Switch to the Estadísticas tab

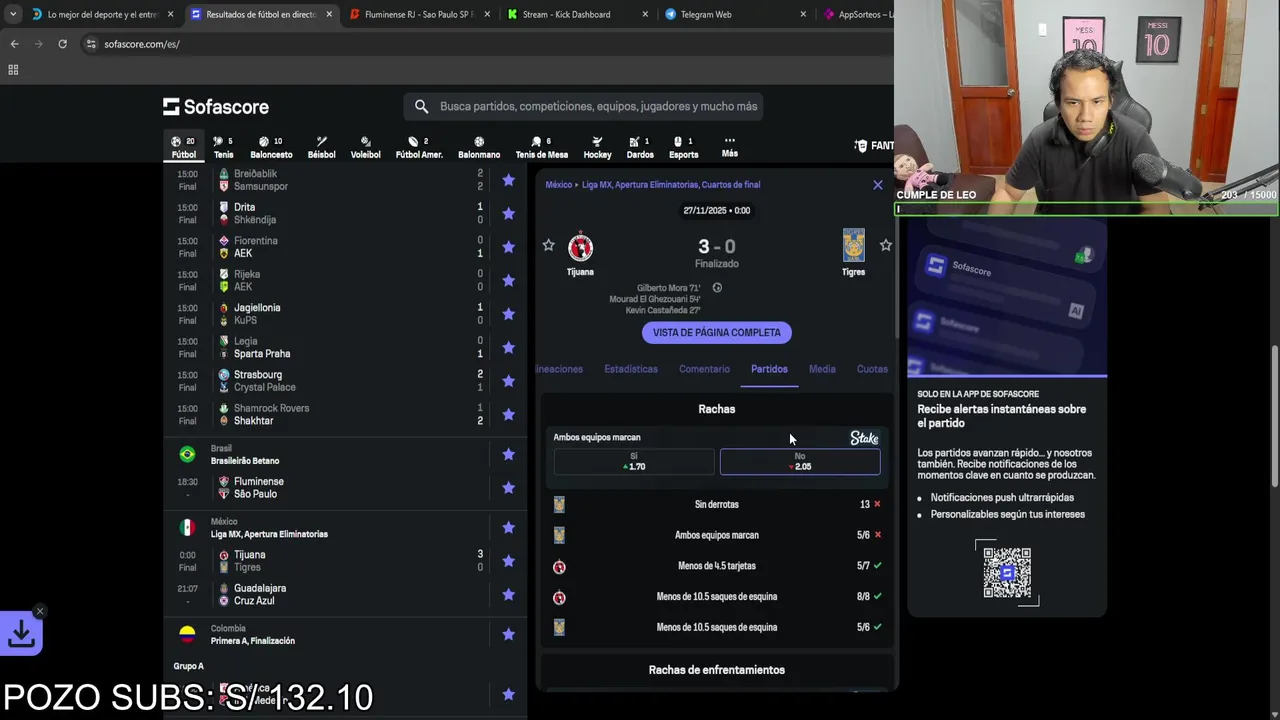(631, 369)
